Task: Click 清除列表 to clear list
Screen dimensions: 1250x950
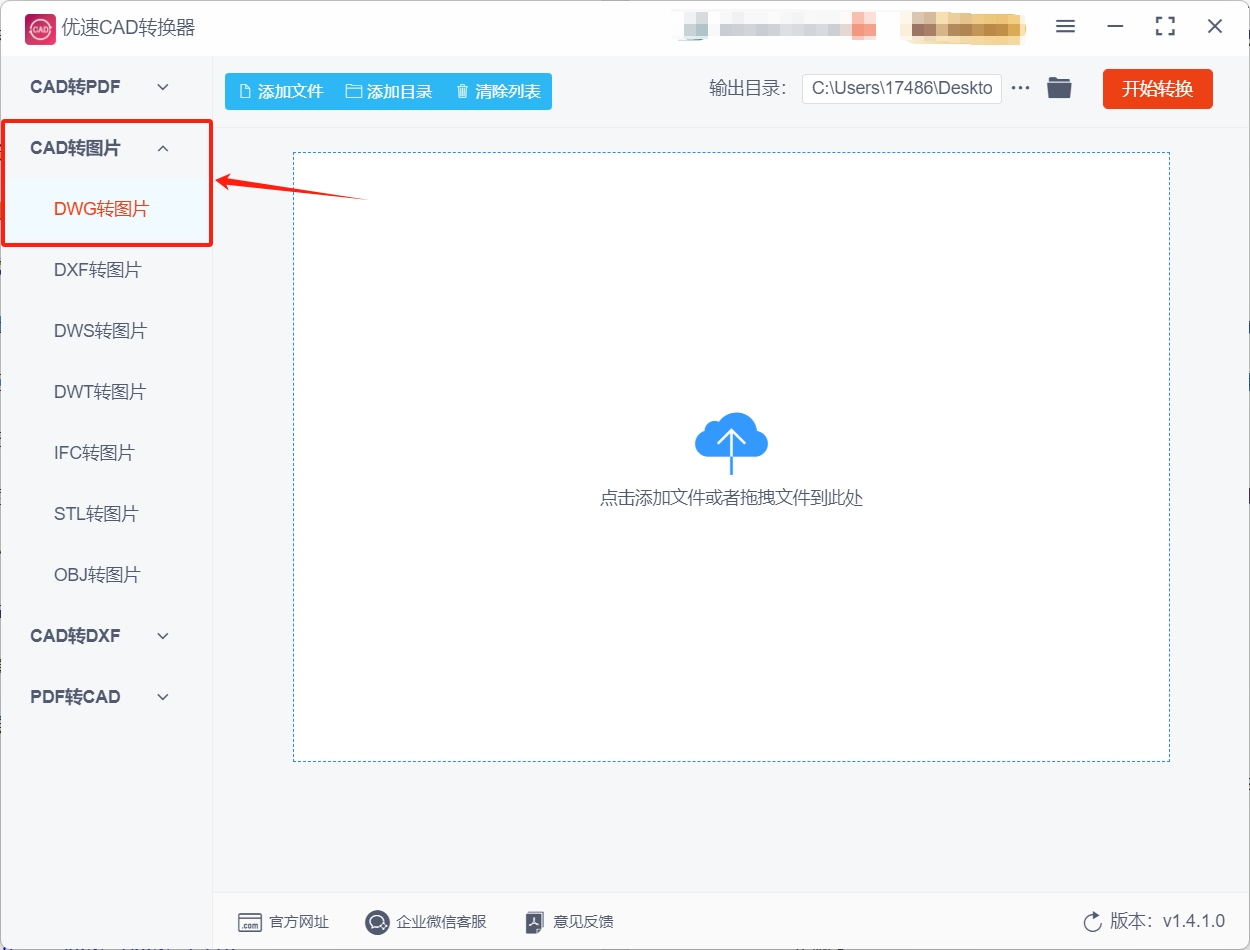Action: [x=498, y=91]
